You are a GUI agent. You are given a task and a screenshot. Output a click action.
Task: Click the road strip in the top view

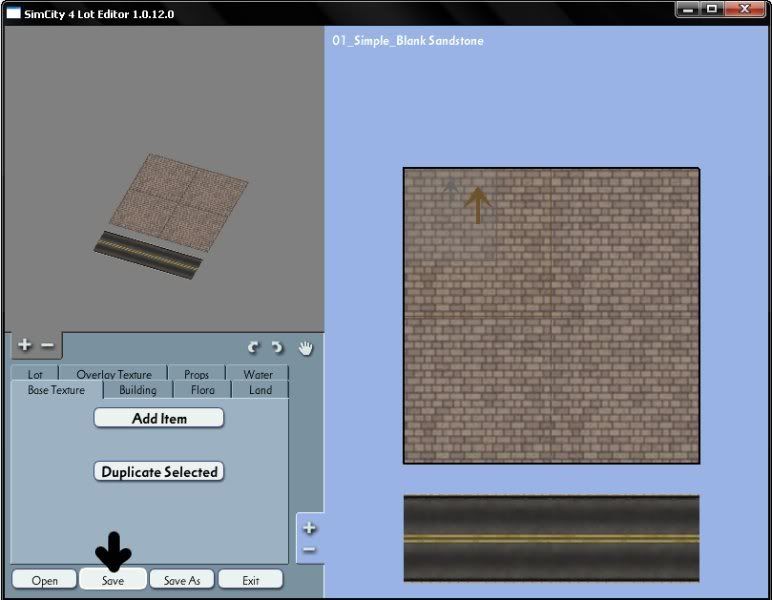551,538
